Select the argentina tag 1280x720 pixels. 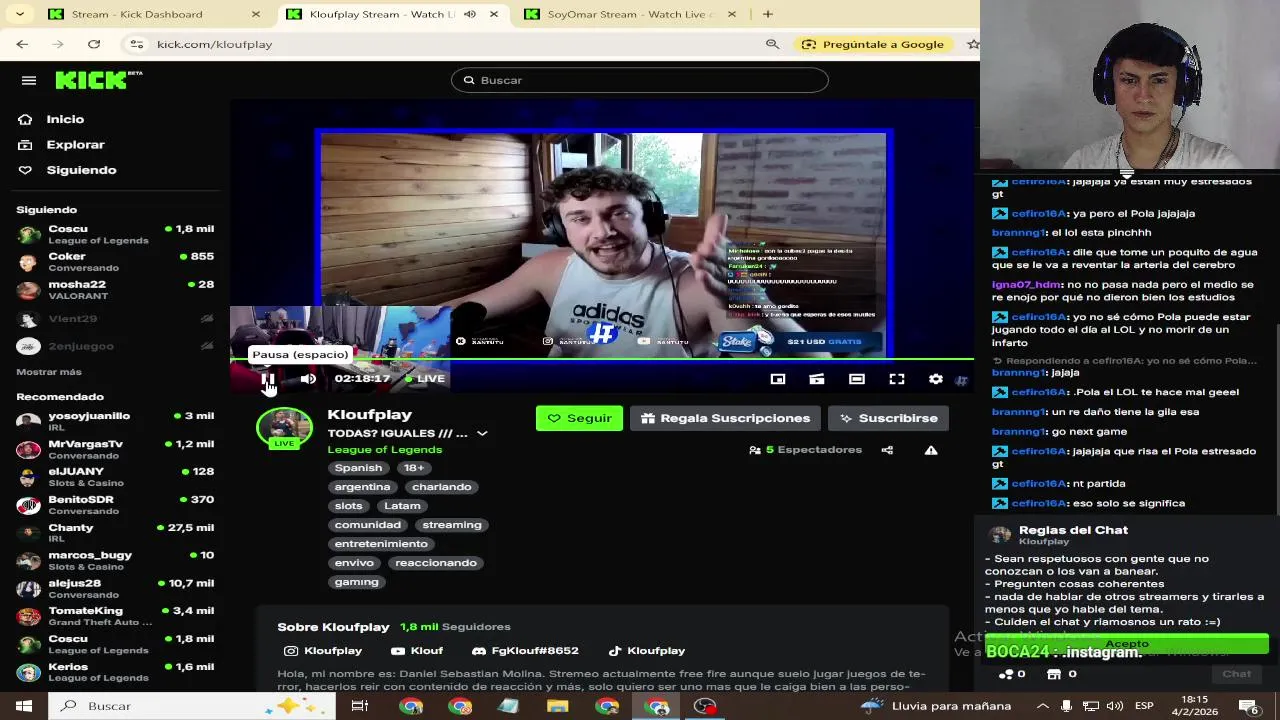[362, 487]
